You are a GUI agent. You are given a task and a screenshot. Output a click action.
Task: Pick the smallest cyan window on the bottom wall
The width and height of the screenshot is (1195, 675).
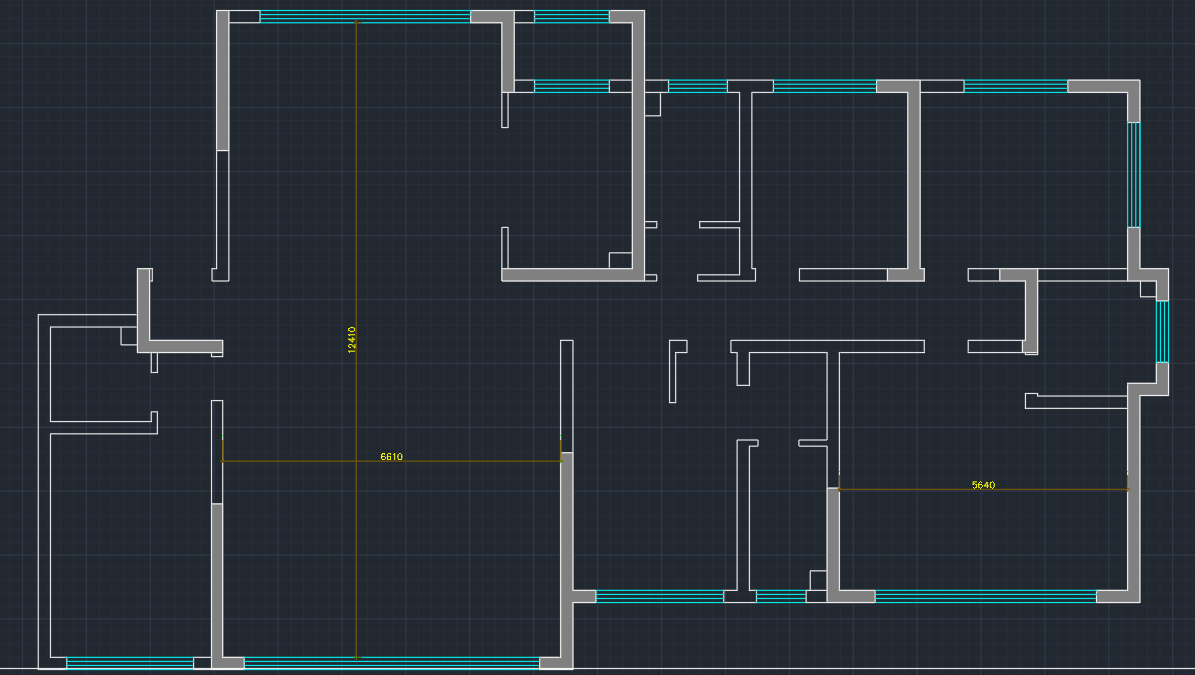pyautogui.click(x=780, y=596)
